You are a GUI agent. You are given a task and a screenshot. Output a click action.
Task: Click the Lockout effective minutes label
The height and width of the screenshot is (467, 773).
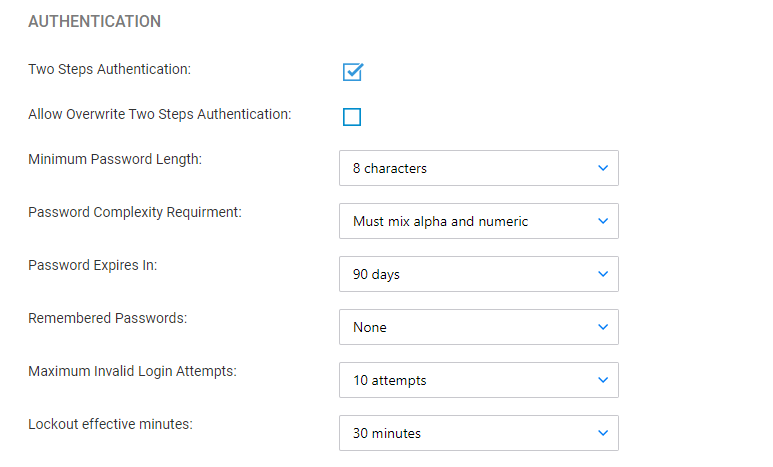coord(110,424)
